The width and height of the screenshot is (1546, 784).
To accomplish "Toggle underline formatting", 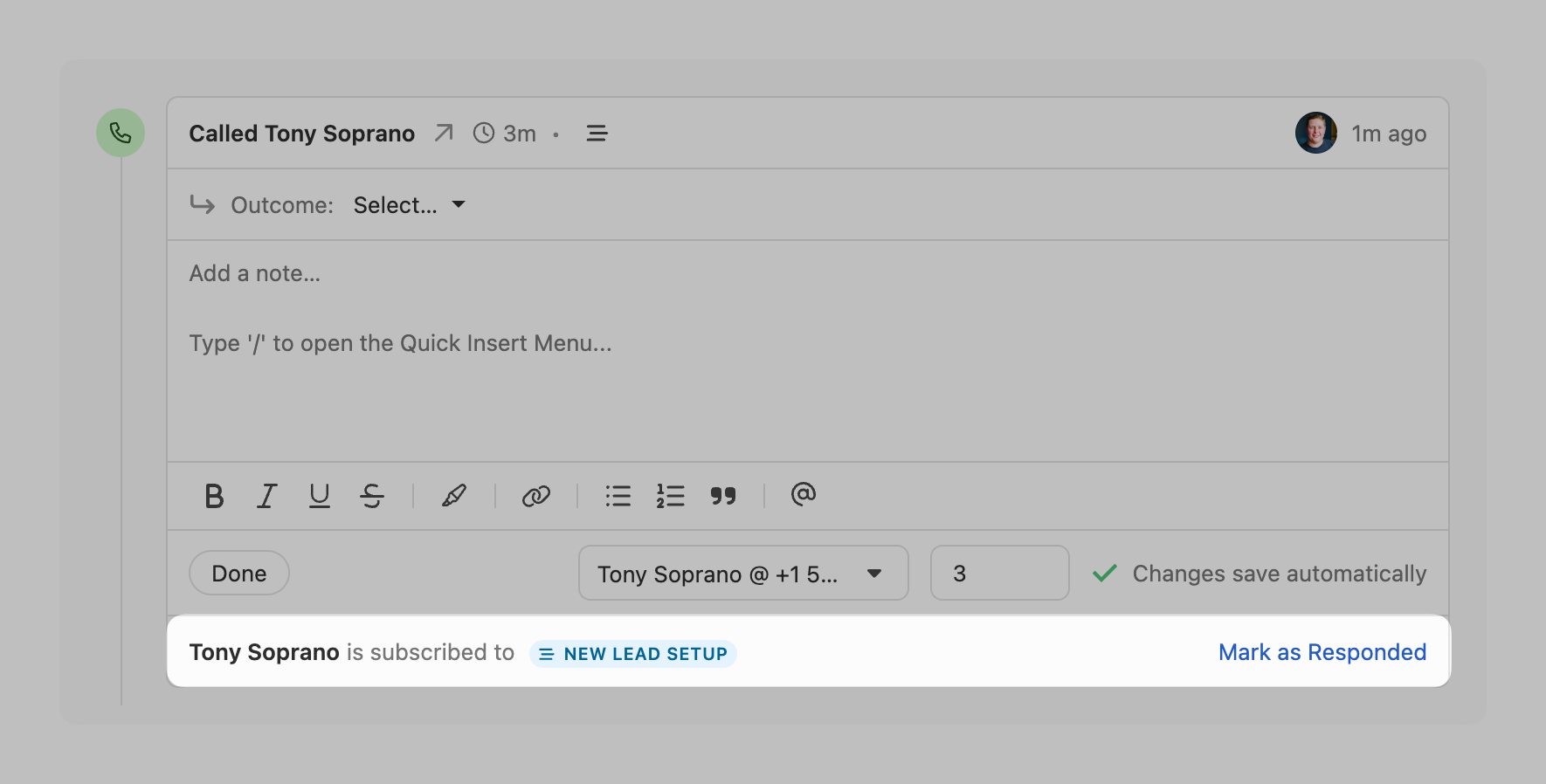I will 320,496.
